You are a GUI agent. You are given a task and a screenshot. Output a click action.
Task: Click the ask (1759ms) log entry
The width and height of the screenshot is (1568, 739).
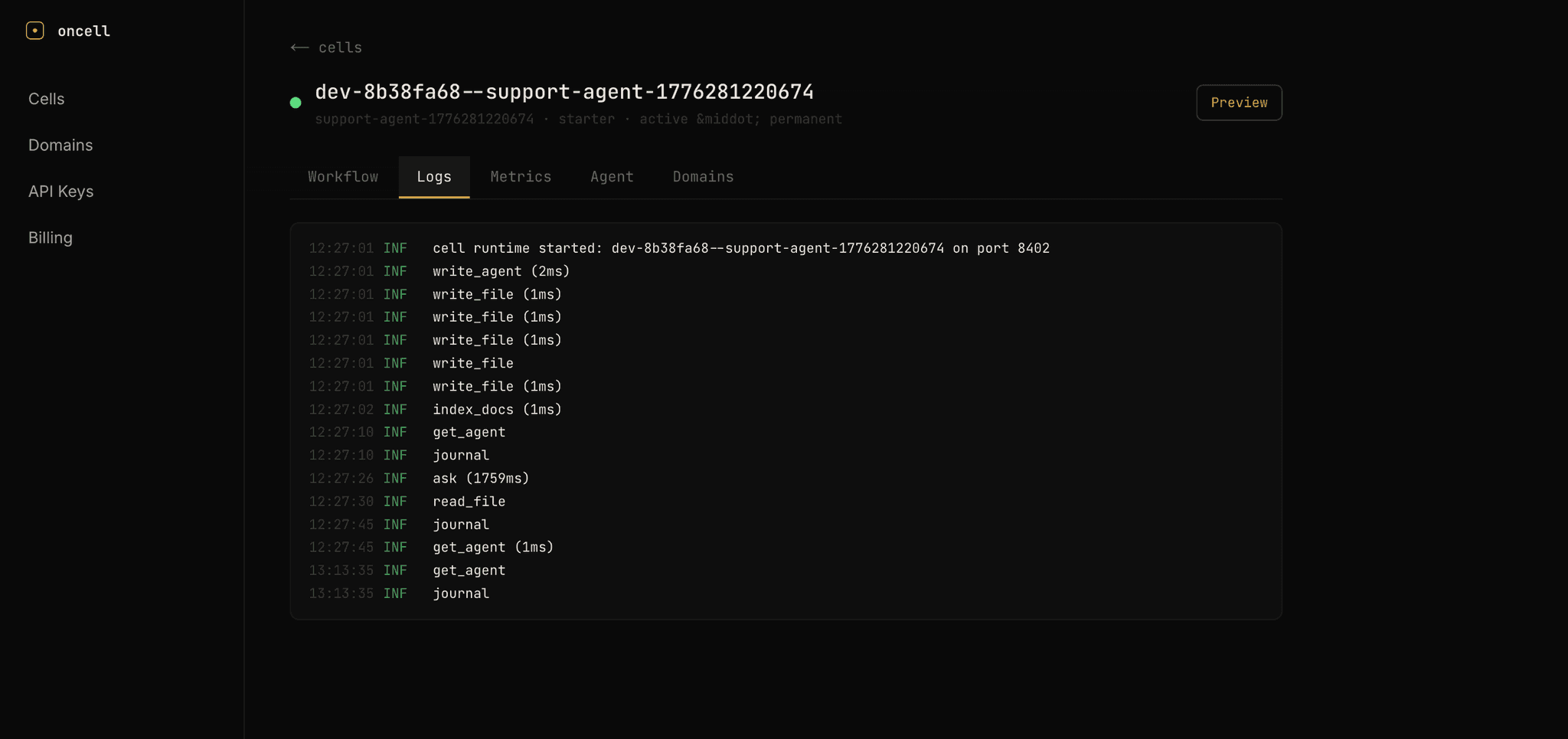tap(481, 478)
